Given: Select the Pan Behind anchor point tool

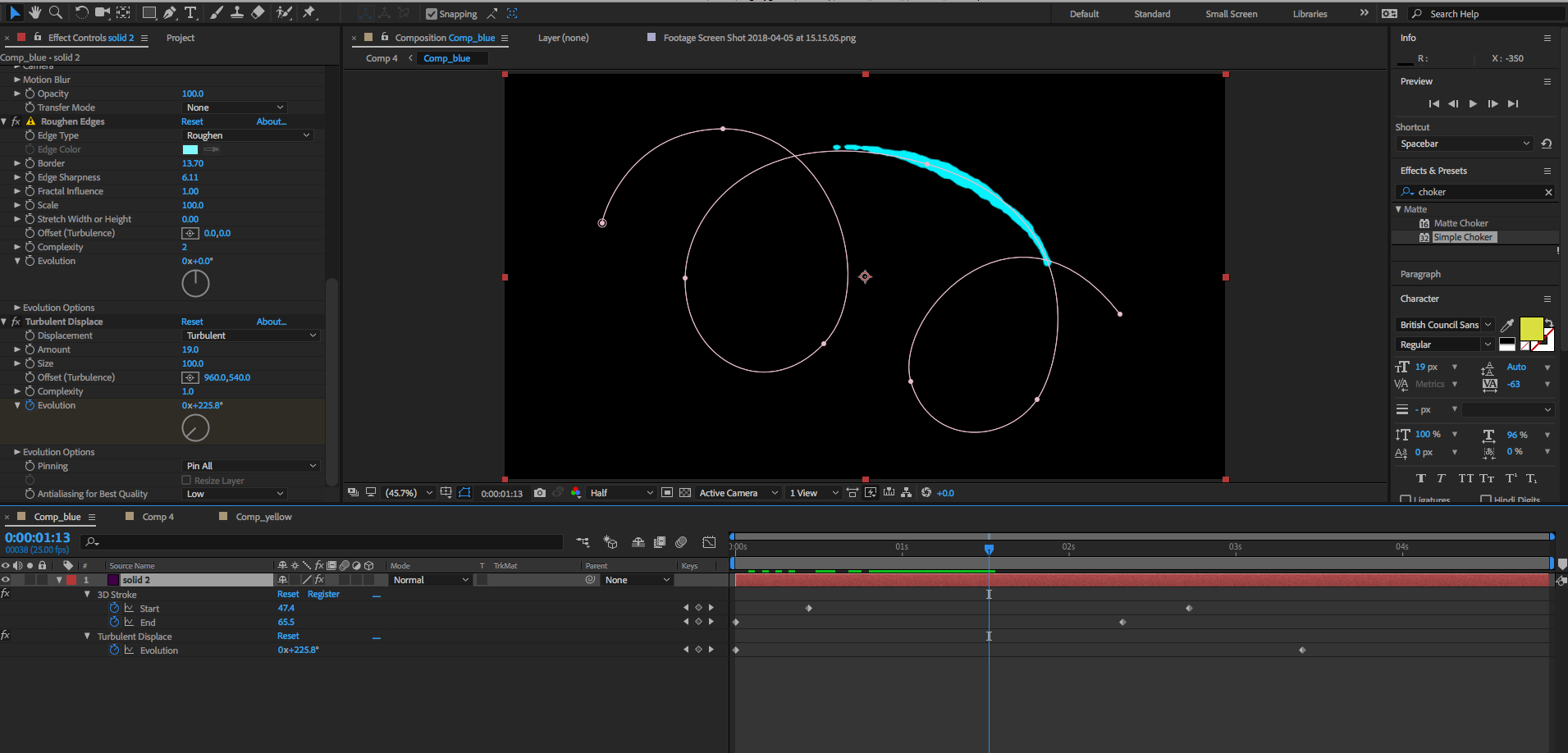Looking at the screenshot, I should (123, 12).
